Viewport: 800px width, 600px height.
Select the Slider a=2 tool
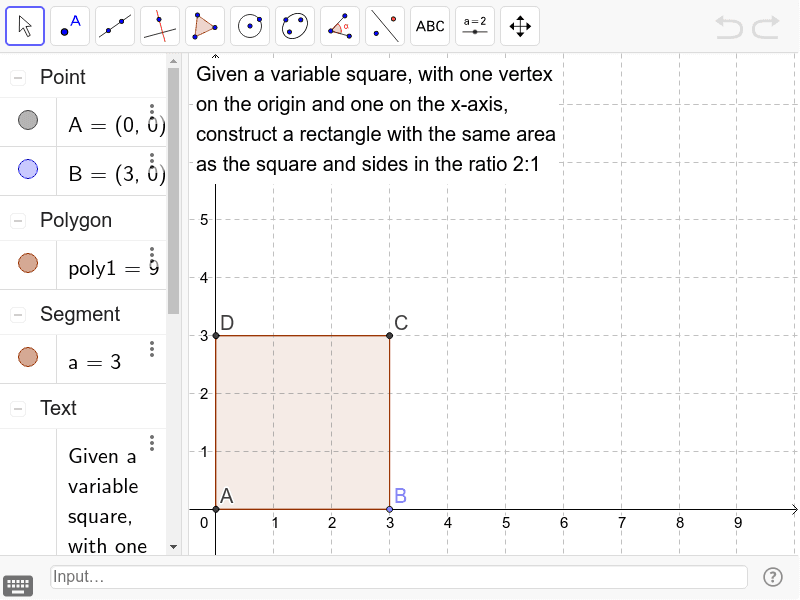coord(475,26)
